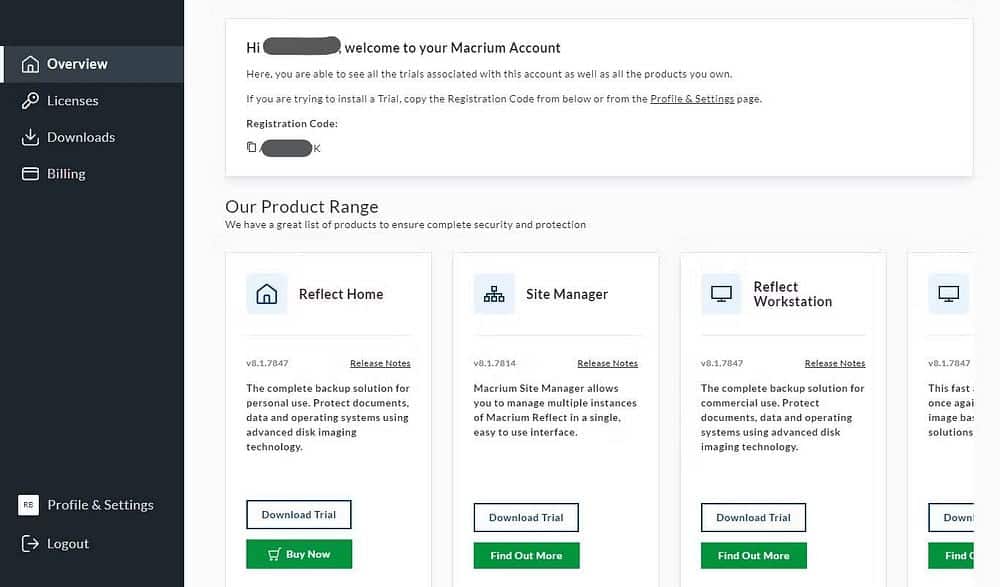The width and height of the screenshot is (1000, 587).
Task: Click Find Out More under Site Manager
Action: 526,555
